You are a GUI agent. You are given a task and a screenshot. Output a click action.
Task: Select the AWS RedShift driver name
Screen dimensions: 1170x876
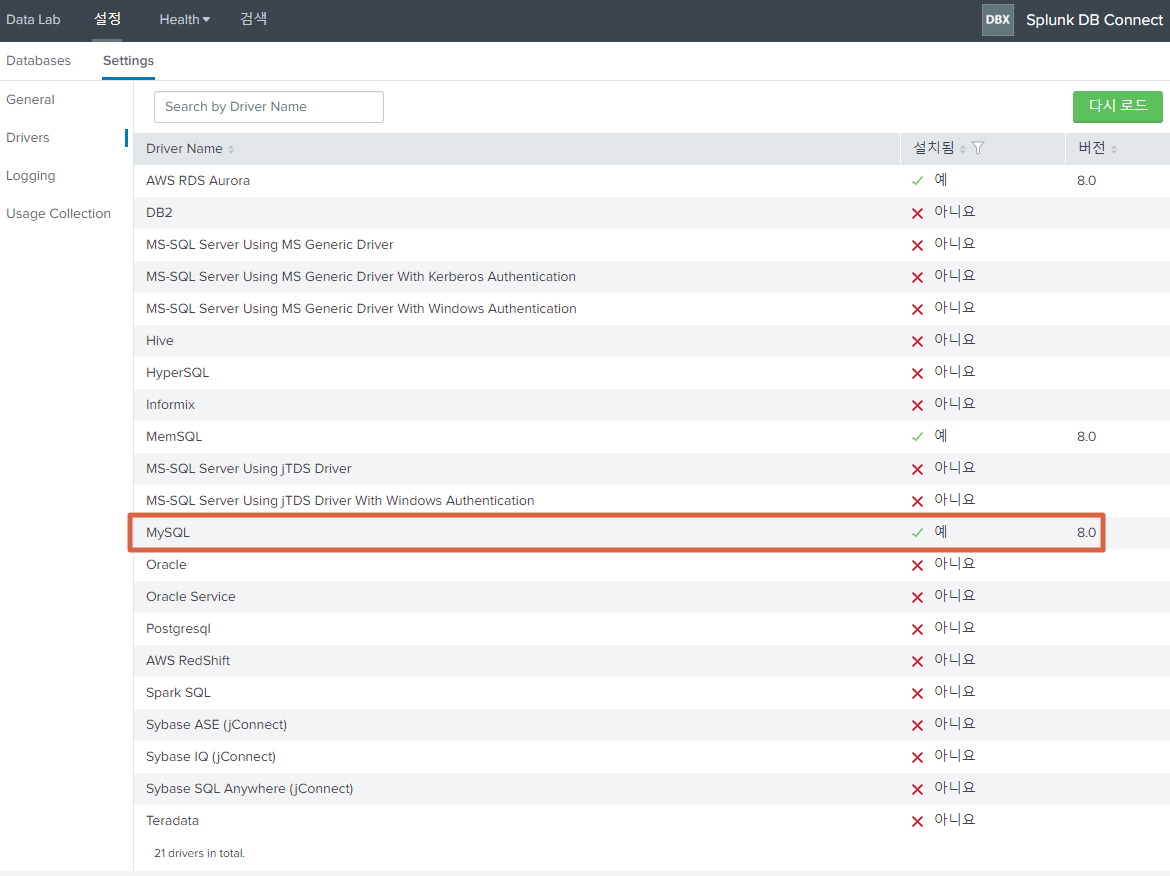(x=188, y=661)
